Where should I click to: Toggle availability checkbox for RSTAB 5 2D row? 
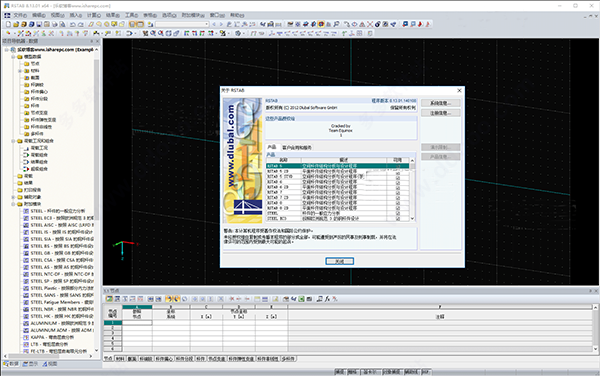(398, 172)
